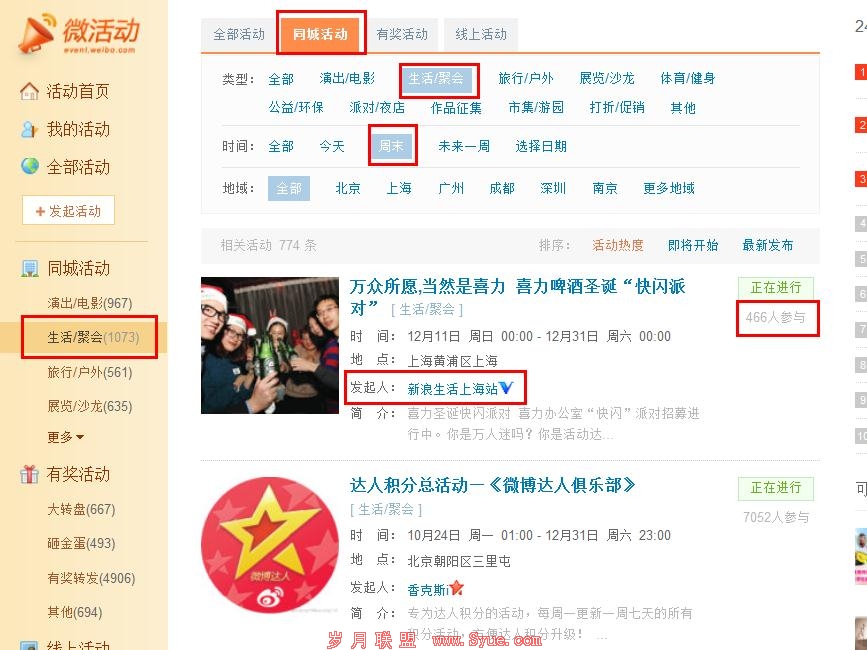Click the blue V verified badge
The image size is (867, 650).
(x=506, y=388)
